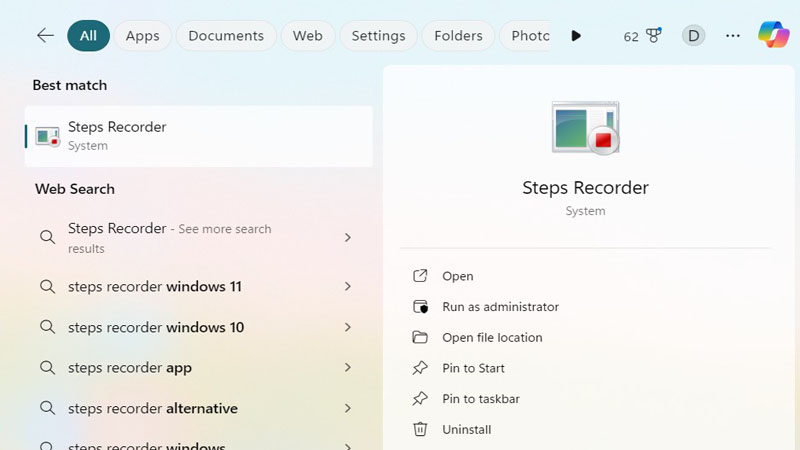Screen dimensions: 800x450
Task: Open the rewards trophy icon showing 62
Action: [642, 36]
